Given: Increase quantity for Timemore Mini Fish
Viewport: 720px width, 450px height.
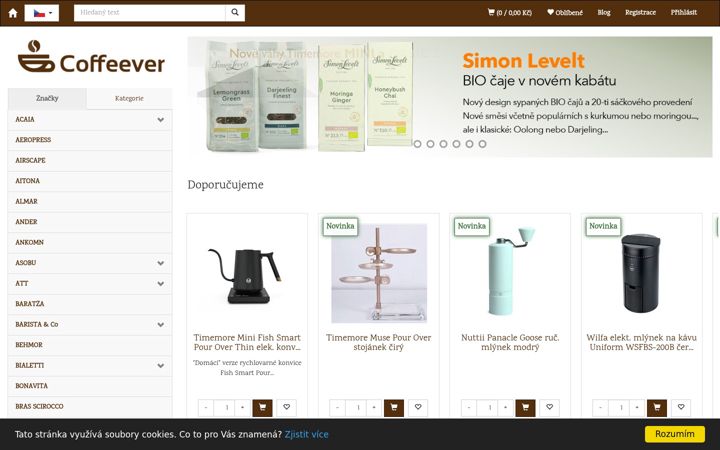Looking at the screenshot, I should coord(242,408).
